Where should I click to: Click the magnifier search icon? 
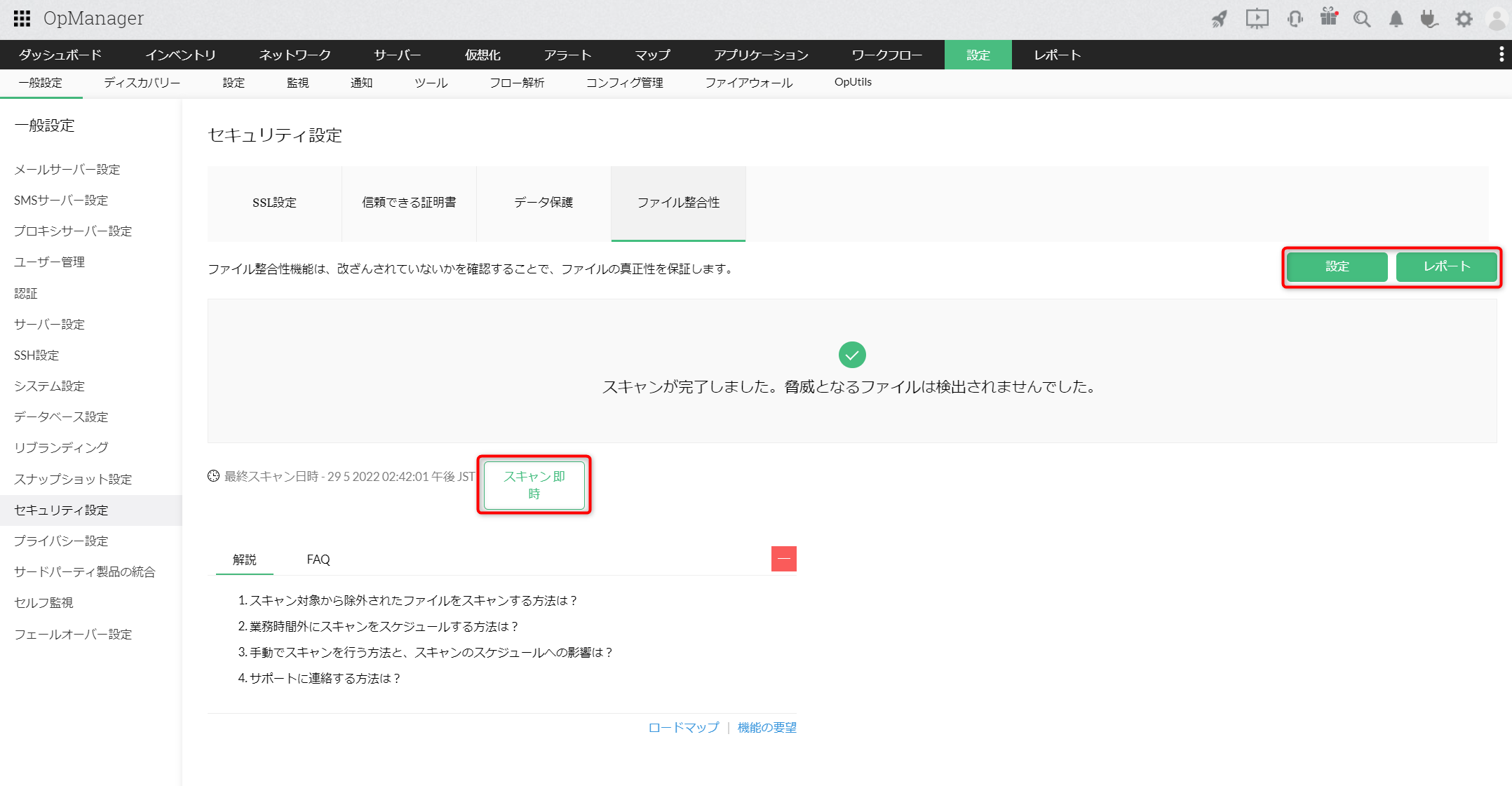pyautogui.click(x=1361, y=19)
